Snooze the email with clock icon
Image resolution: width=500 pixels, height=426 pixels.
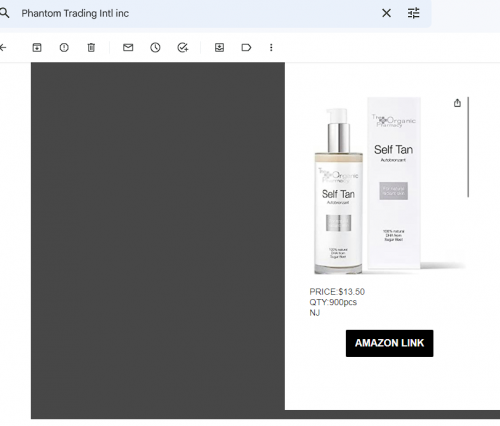pos(155,48)
